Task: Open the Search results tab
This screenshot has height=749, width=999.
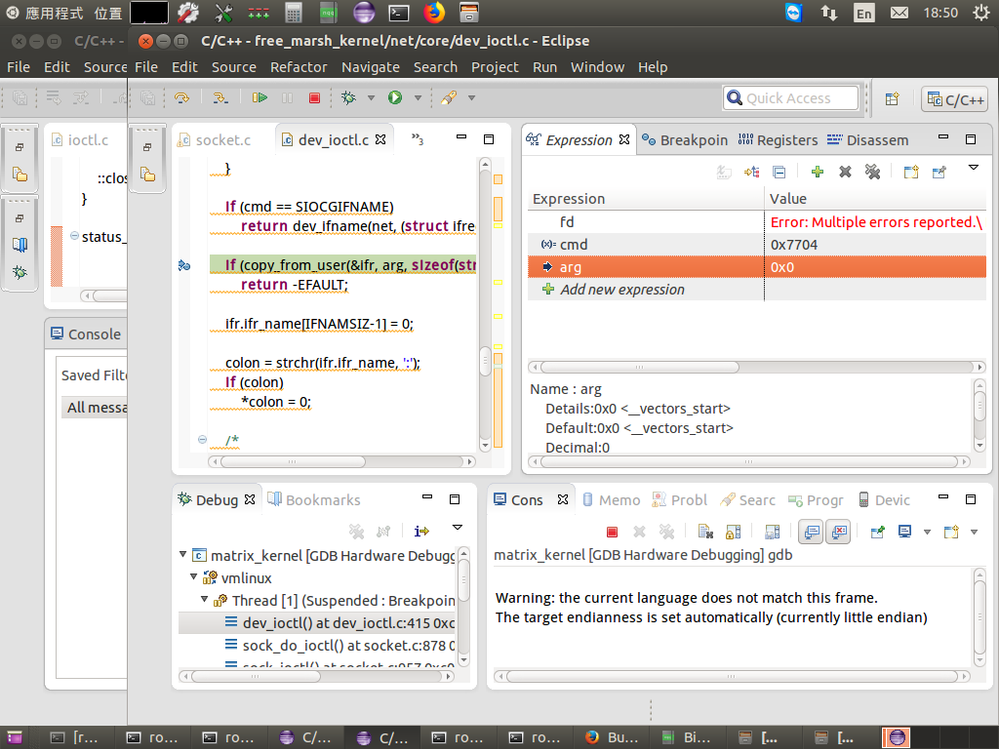Action: (x=747, y=501)
